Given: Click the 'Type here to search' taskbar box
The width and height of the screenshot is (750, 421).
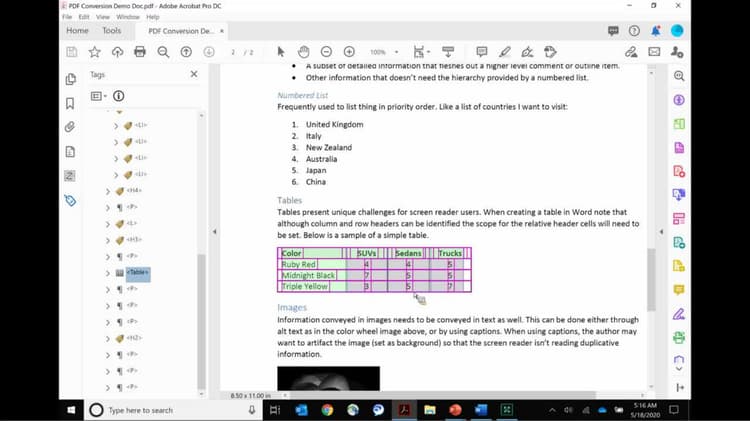Looking at the screenshot, I should click(x=174, y=410).
